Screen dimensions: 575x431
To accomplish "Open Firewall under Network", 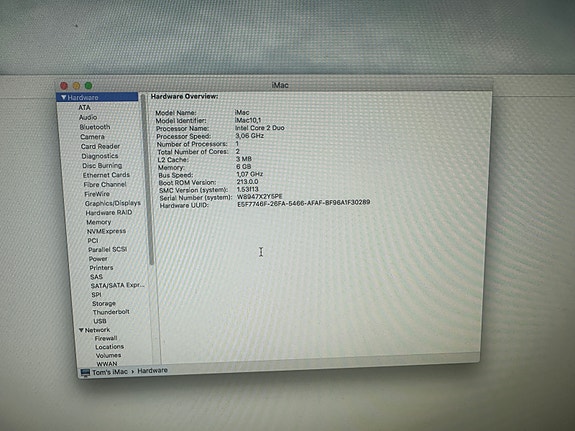I will (106, 339).
